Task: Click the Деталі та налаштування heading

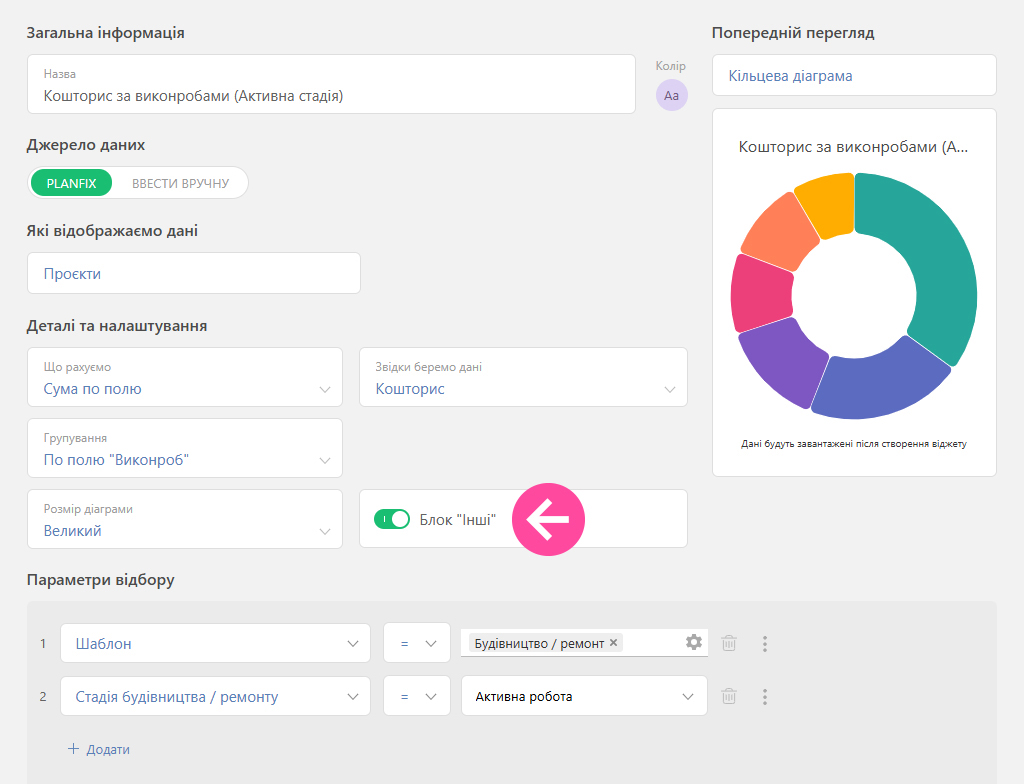Action: pyautogui.click(x=117, y=325)
